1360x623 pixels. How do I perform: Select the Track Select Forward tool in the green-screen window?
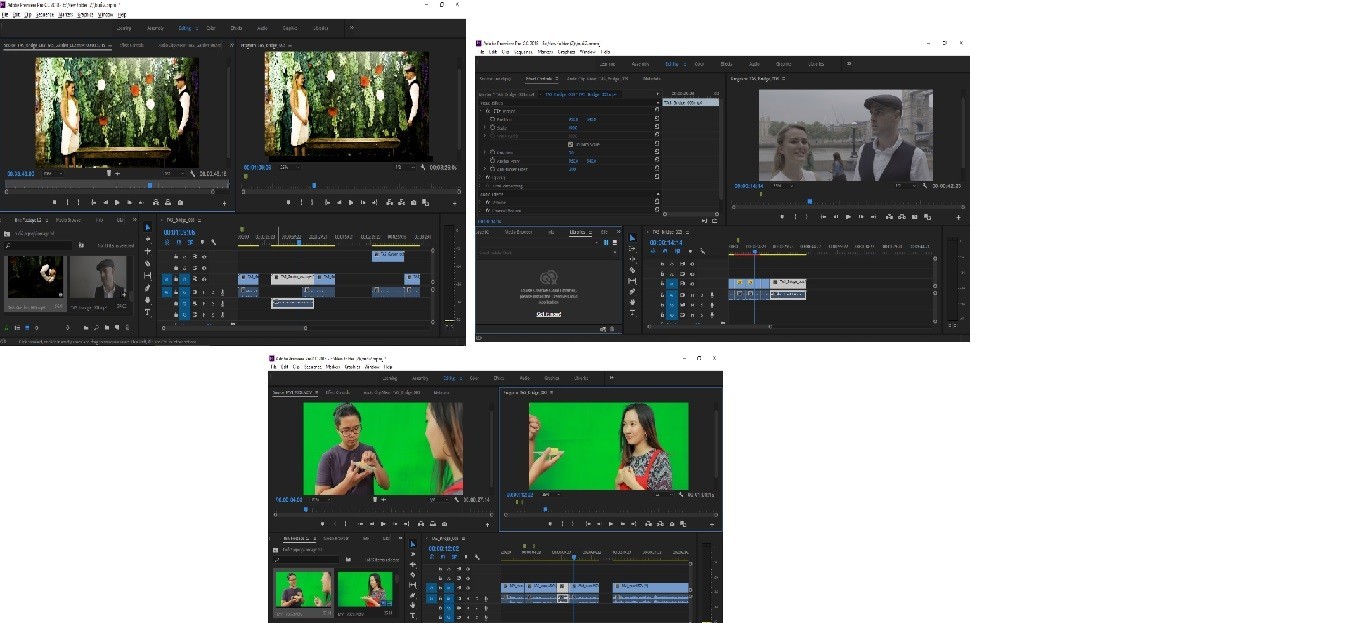(413, 555)
